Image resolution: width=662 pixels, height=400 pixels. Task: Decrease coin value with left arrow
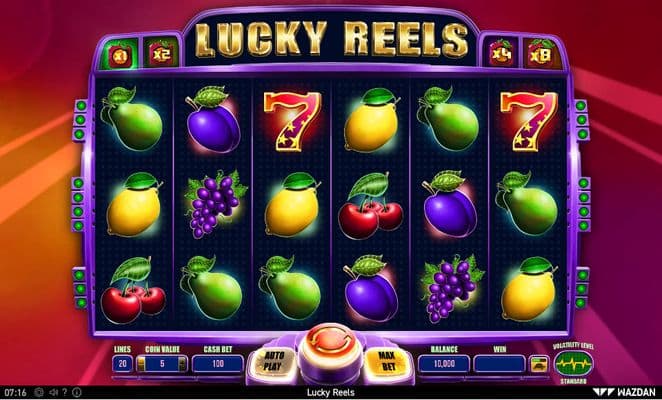[x=141, y=364]
